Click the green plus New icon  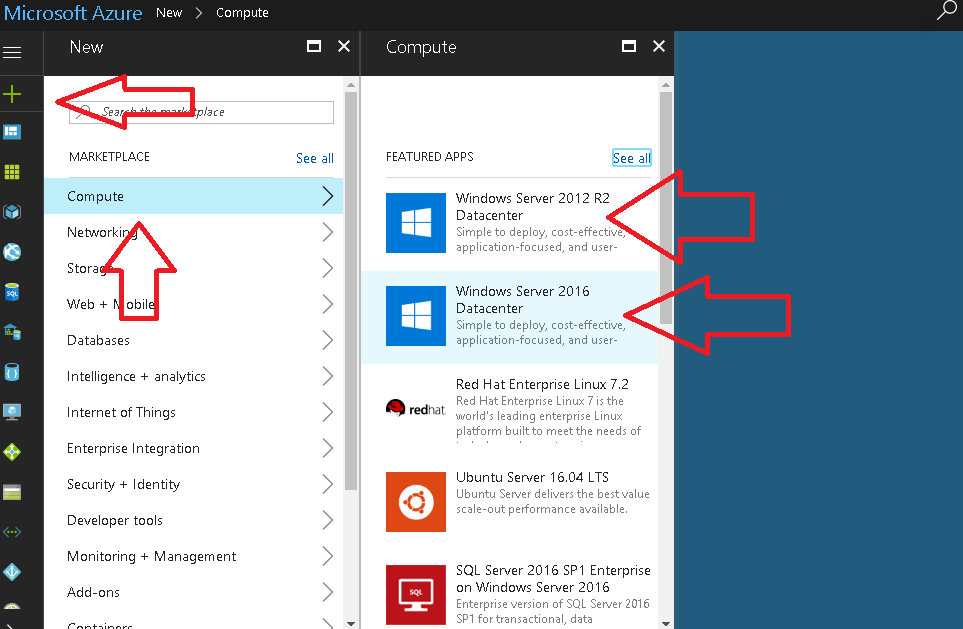12,94
